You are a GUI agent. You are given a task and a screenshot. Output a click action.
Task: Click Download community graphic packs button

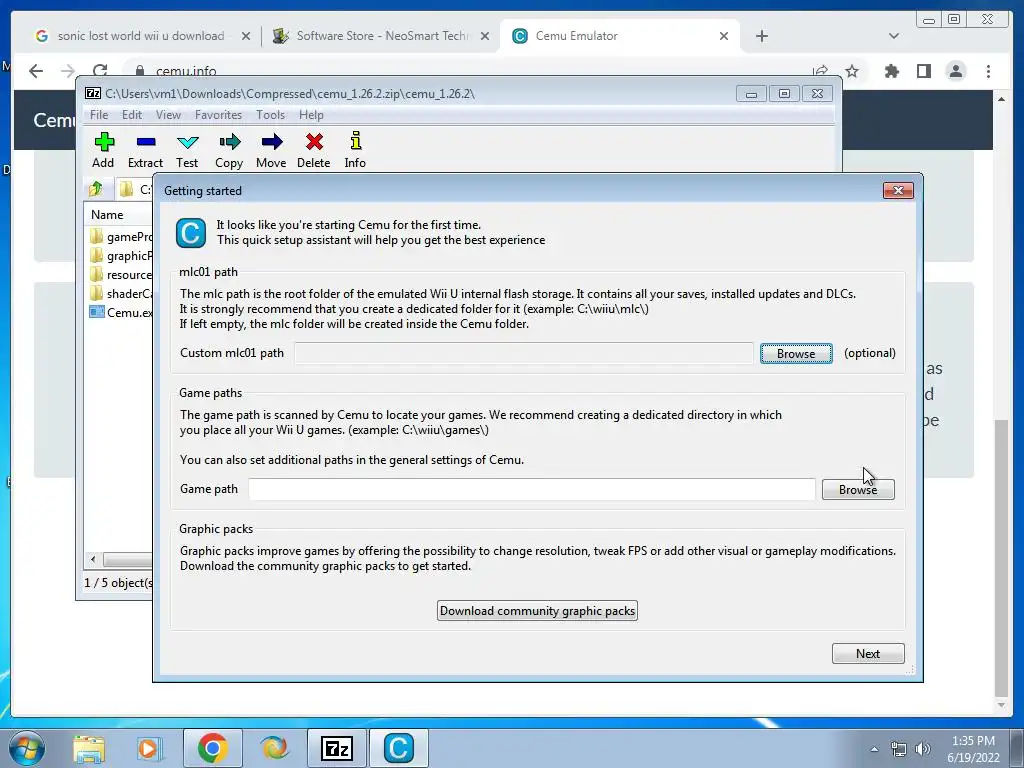point(537,611)
